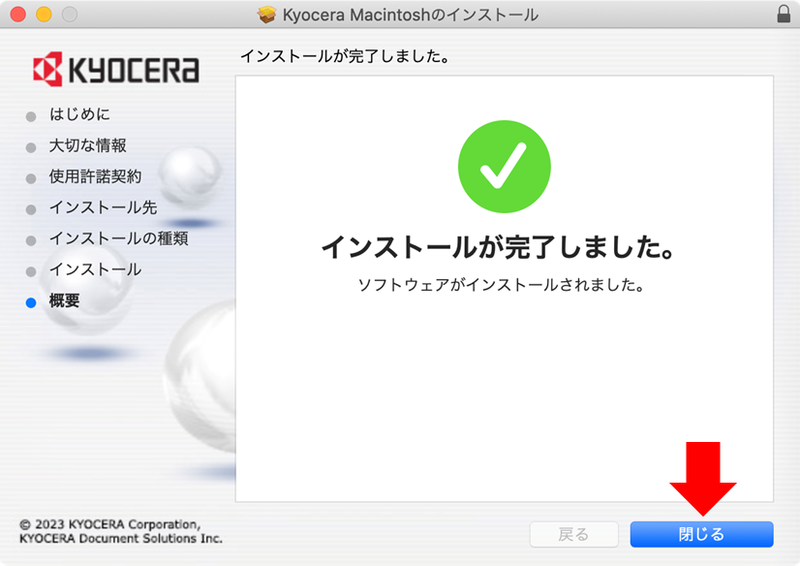This screenshot has height=566, width=800.
Task: Click the window title Kyocera Macintoshのインストール
Action: 410,15
